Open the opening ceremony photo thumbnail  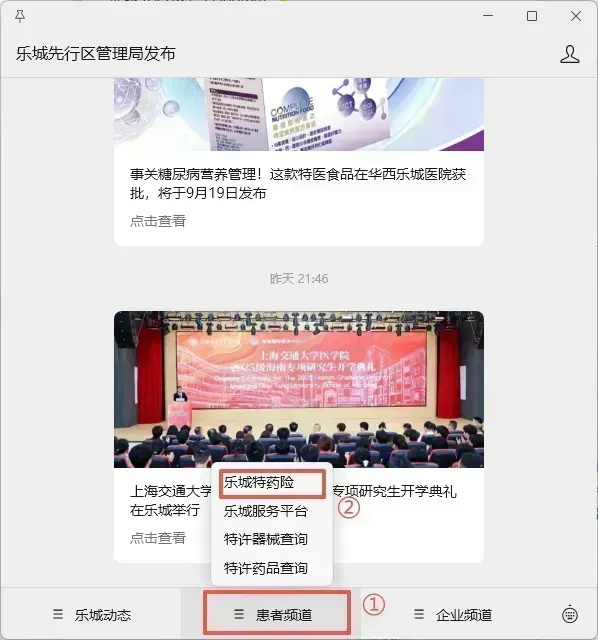pyautogui.click(x=299, y=389)
